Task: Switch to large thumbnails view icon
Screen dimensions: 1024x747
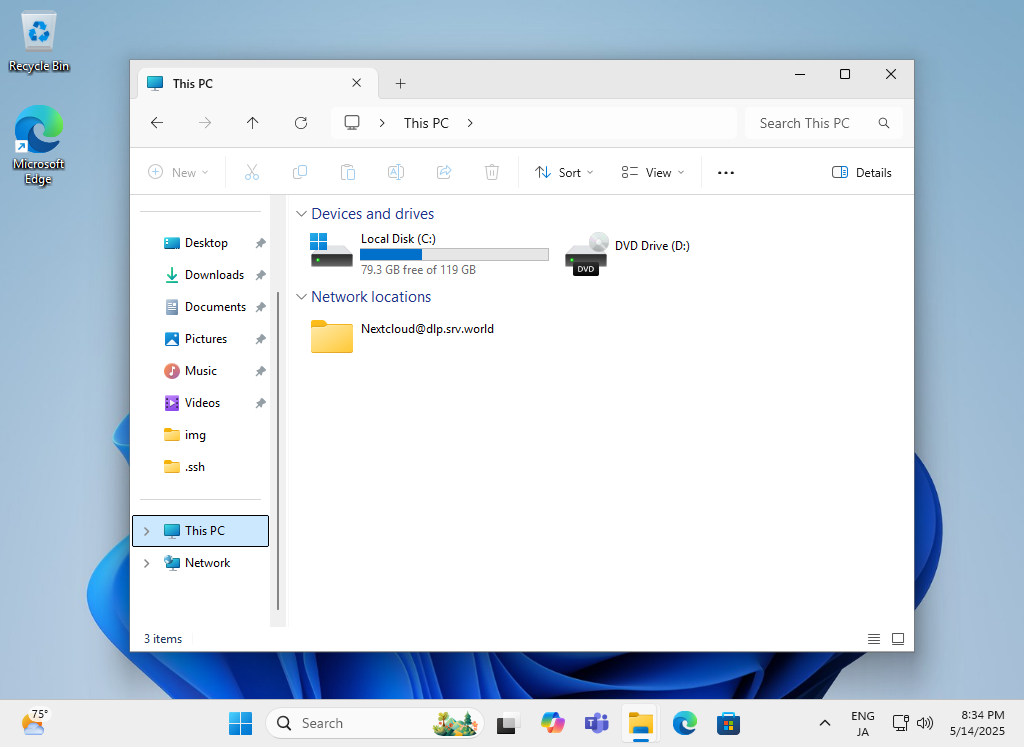Action: point(898,639)
